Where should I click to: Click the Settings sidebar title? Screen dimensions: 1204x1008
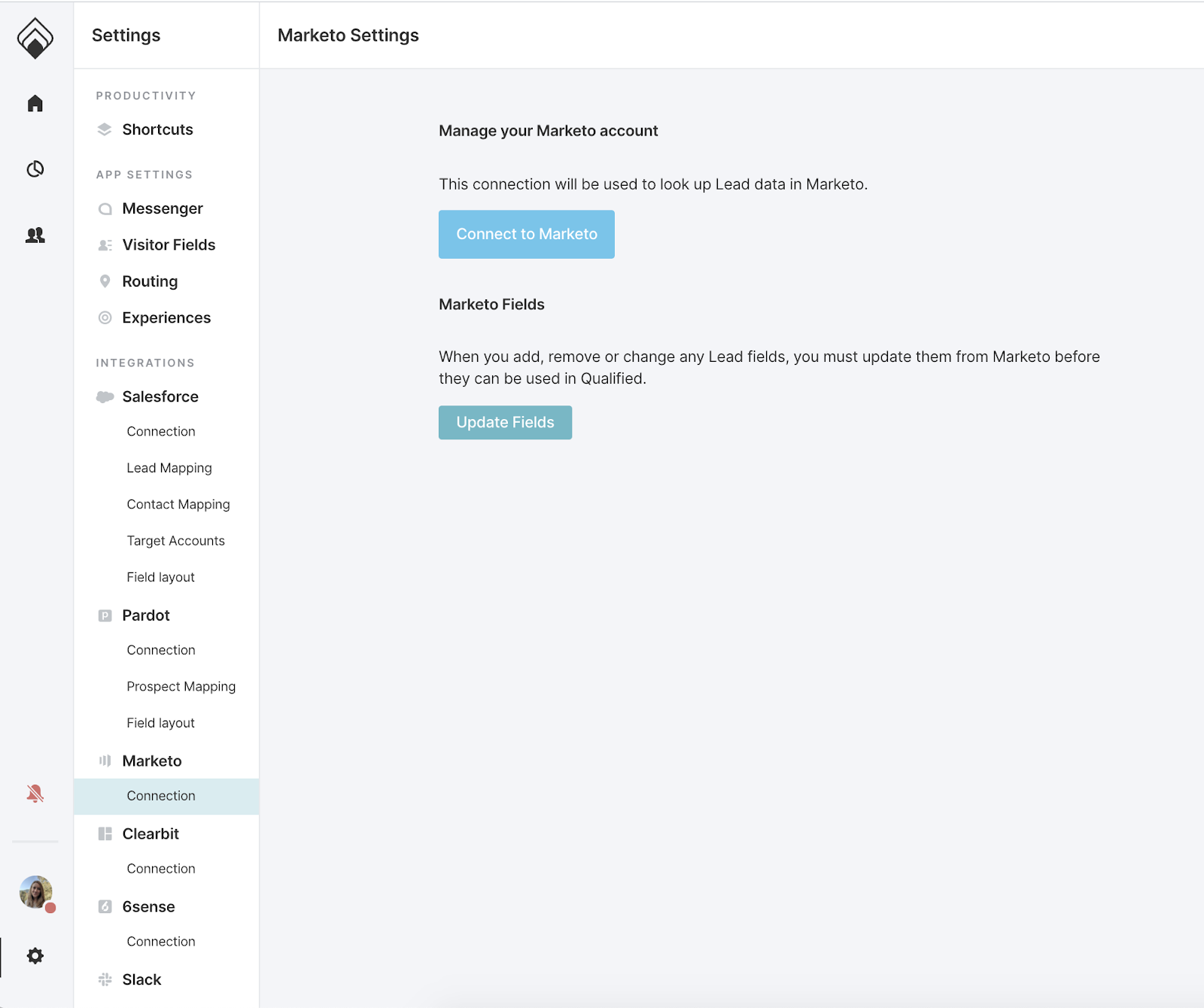click(126, 35)
